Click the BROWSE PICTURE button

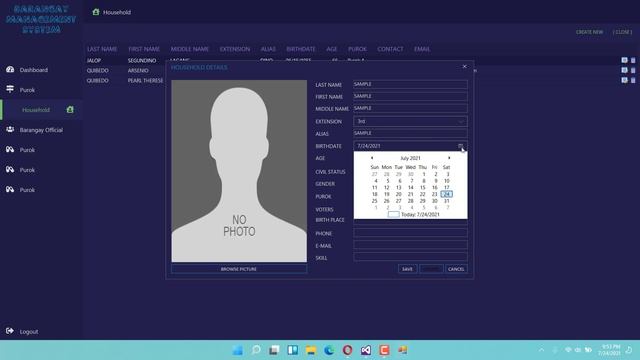coord(239,269)
